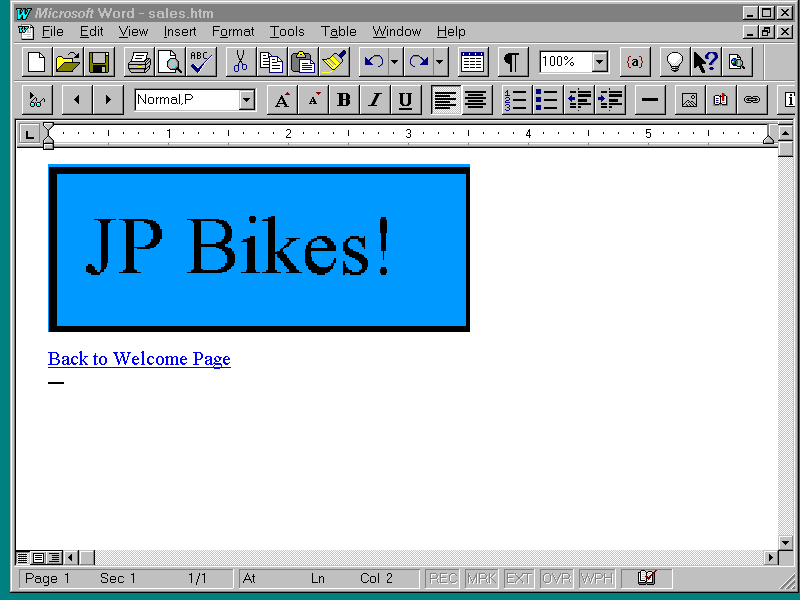The height and width of the screenshot is (600, 800).
Task: Insert a hyperlink with the chain-link icon
Action: click(751, 100)
